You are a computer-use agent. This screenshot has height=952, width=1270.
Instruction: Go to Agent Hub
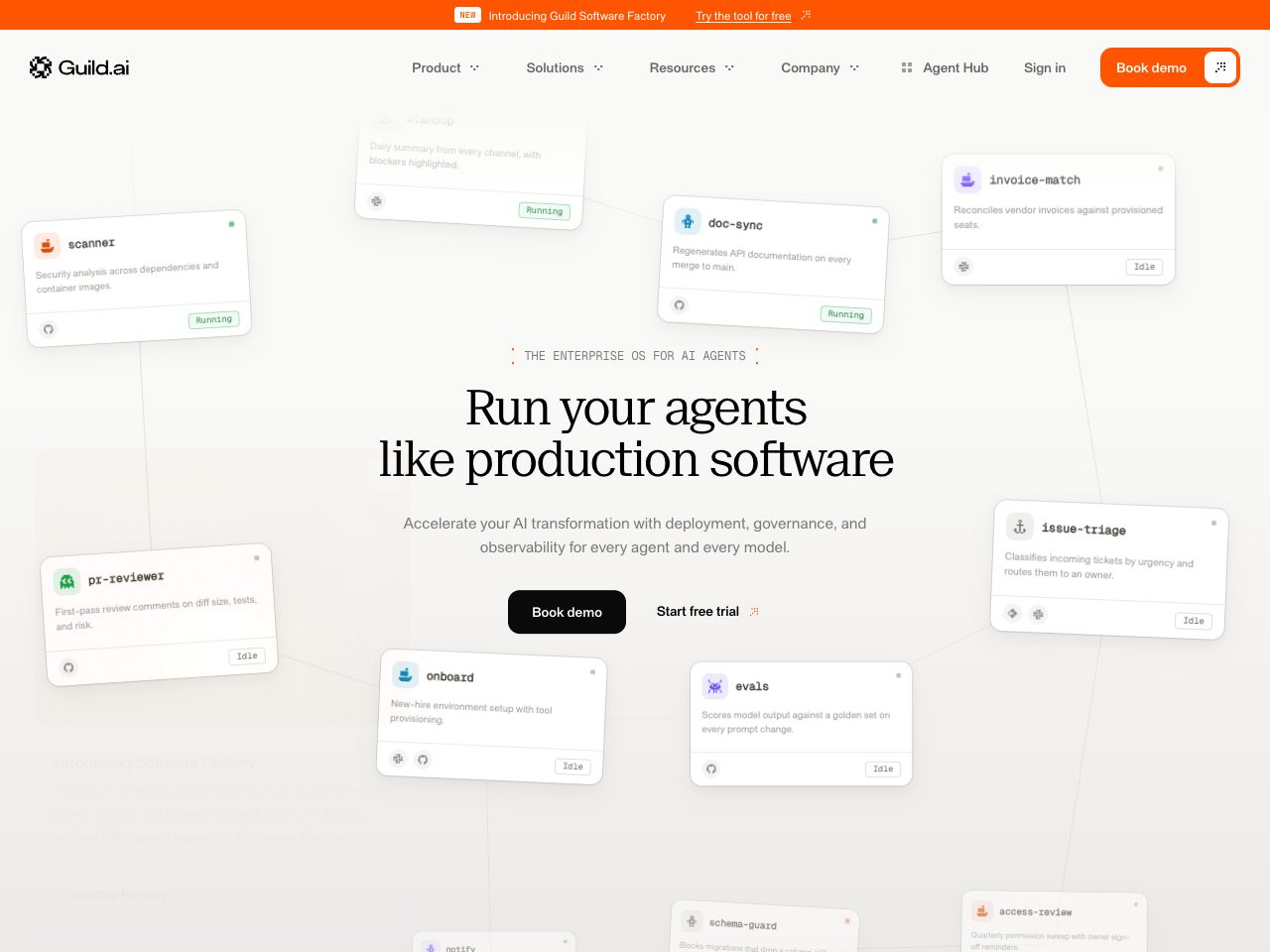pyautogui.click(x=945, y=67)
